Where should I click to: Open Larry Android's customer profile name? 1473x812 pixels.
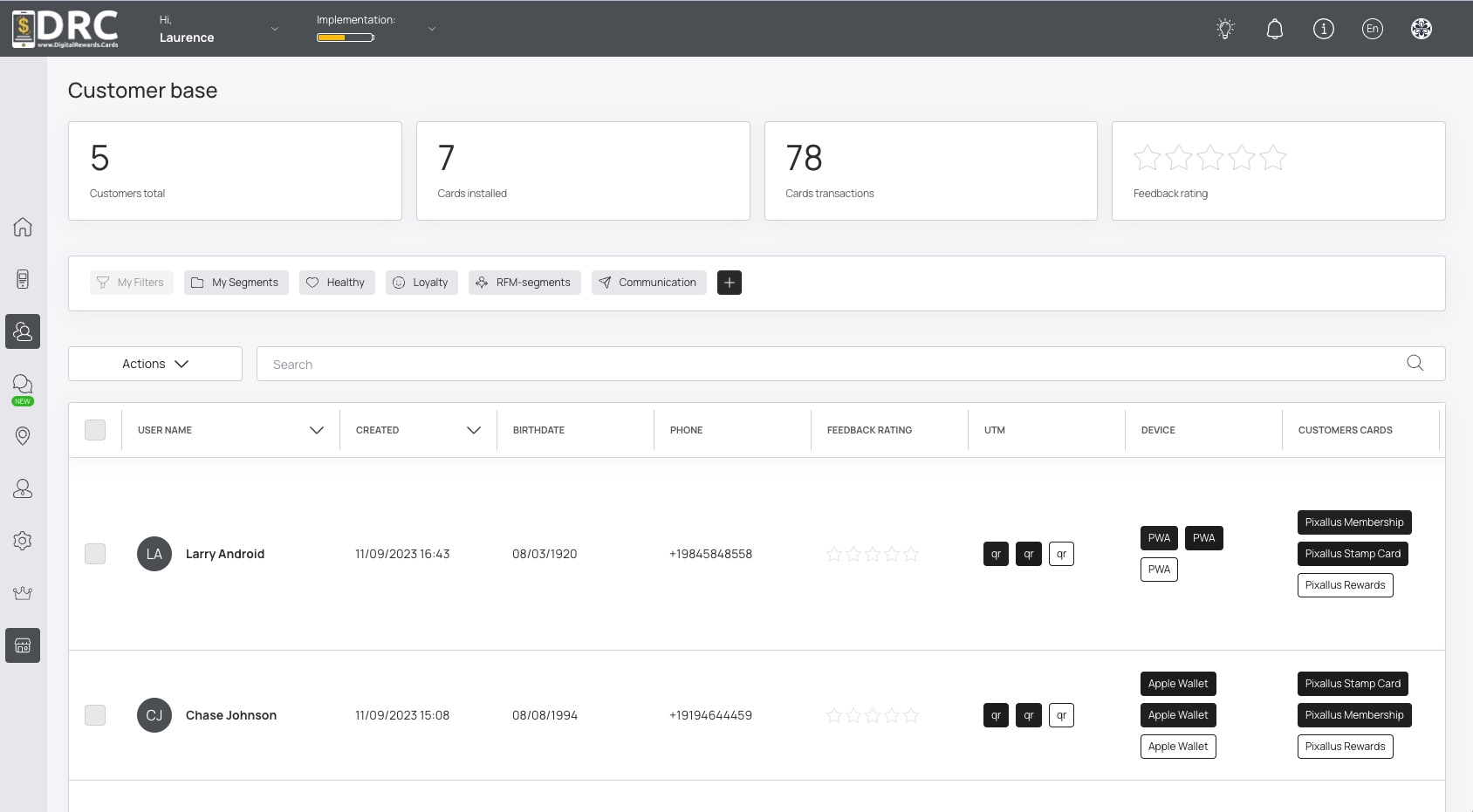tap(225, 554)
